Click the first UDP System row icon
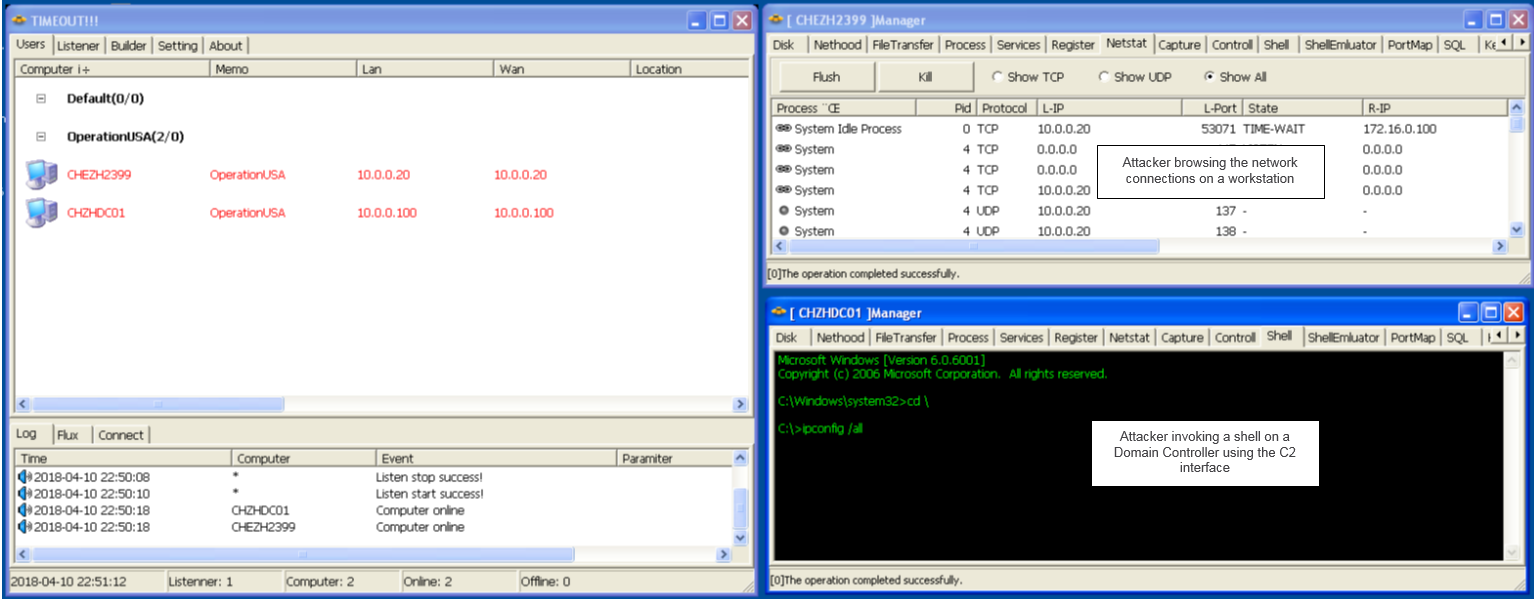Image resolution: width=1535 pixels, height=599 pixels. pyautogui.click(x=783, y=211)
